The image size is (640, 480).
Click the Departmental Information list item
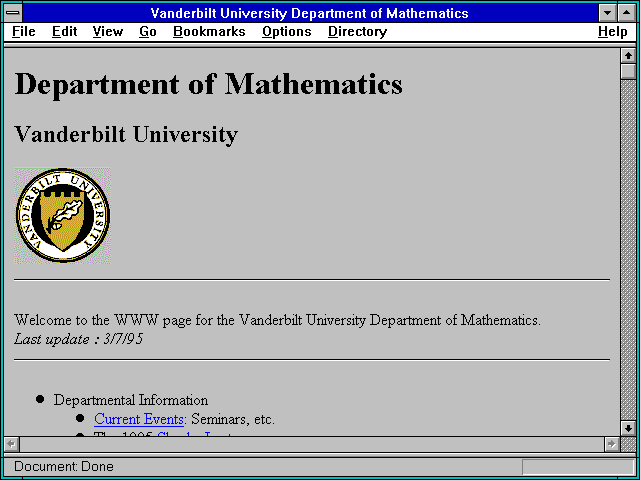(131, 400)
